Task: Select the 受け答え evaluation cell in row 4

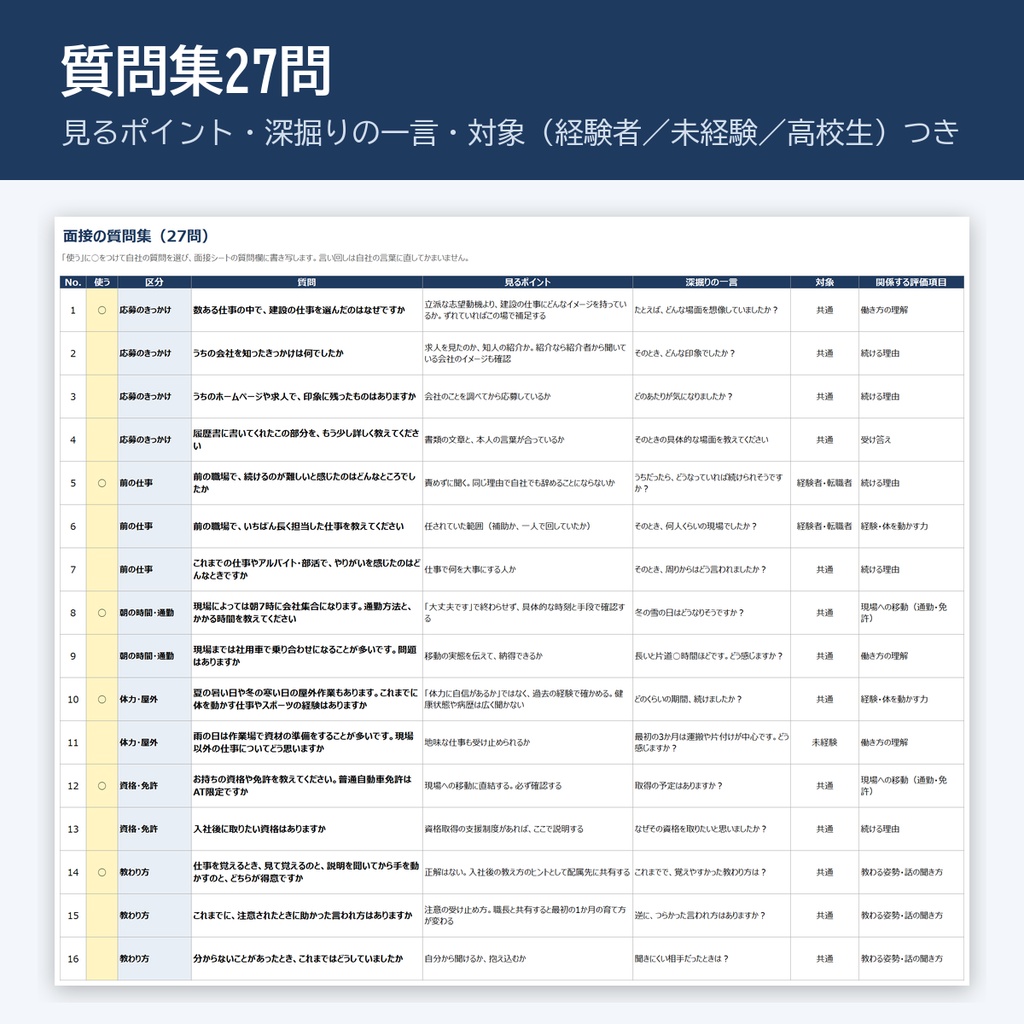Action: [911, 440]
